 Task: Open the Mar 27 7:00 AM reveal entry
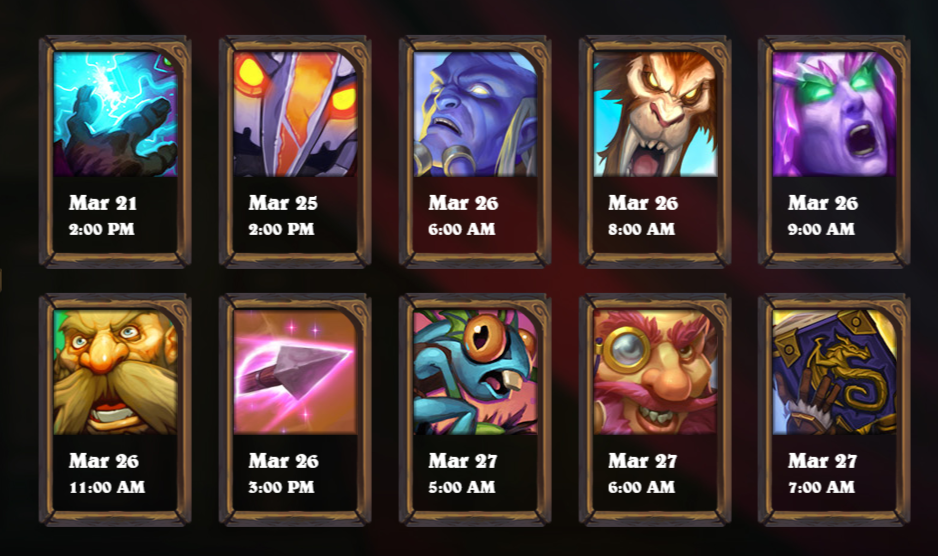coord(822,473)
